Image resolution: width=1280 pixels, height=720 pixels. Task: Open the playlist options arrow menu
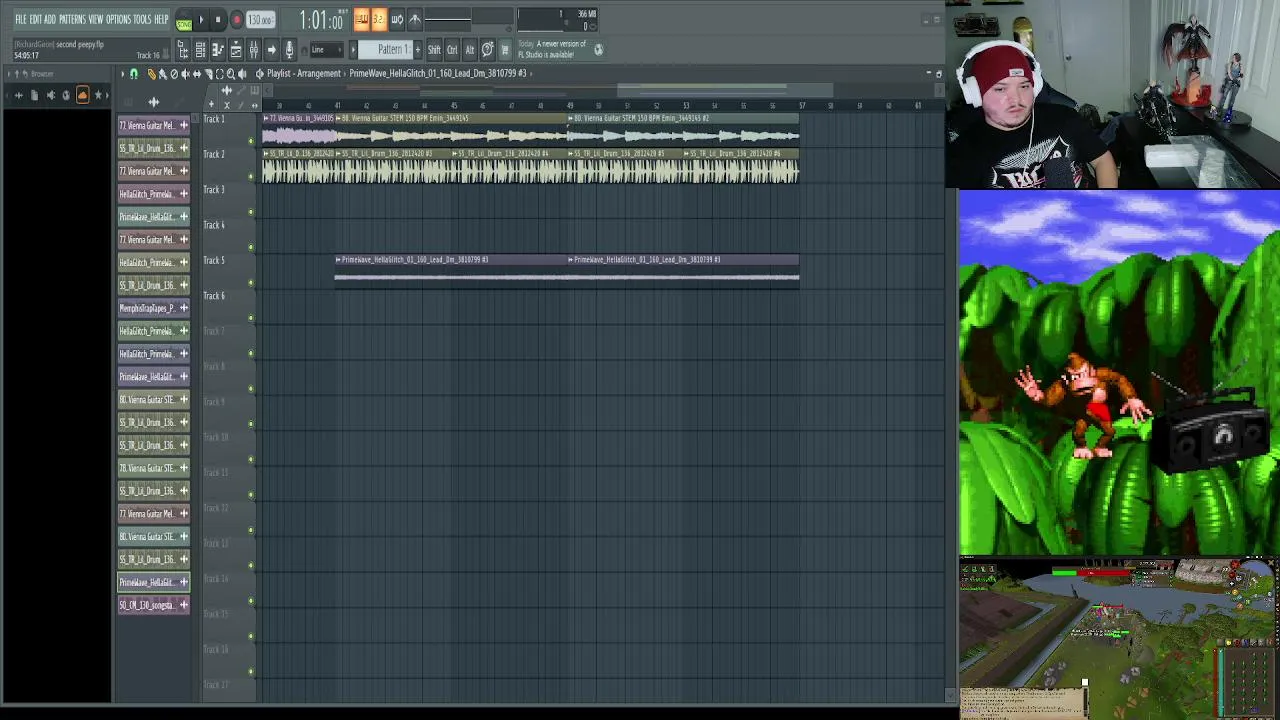pos(122,74)
